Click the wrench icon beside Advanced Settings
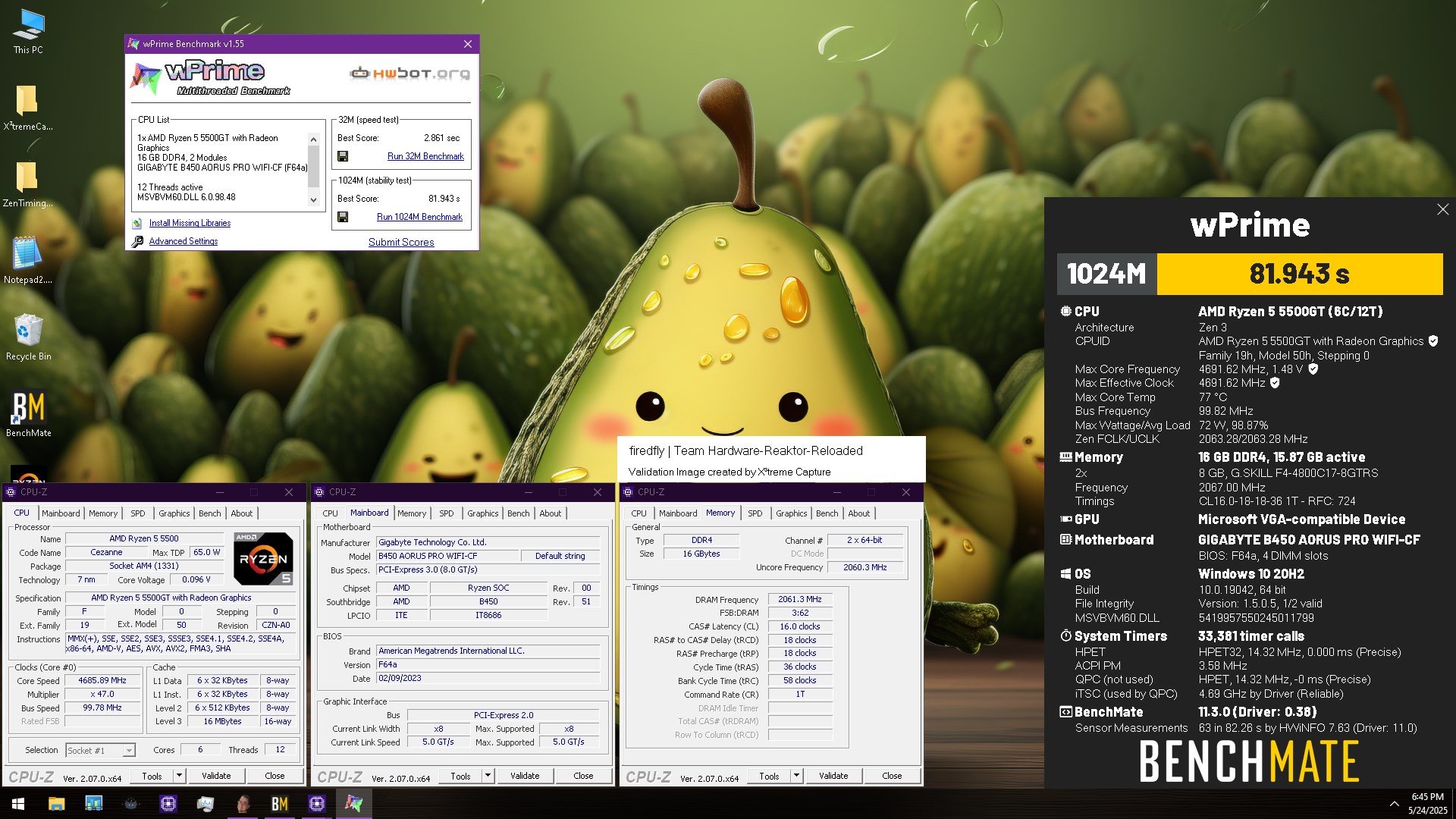 tap(137, 241)
